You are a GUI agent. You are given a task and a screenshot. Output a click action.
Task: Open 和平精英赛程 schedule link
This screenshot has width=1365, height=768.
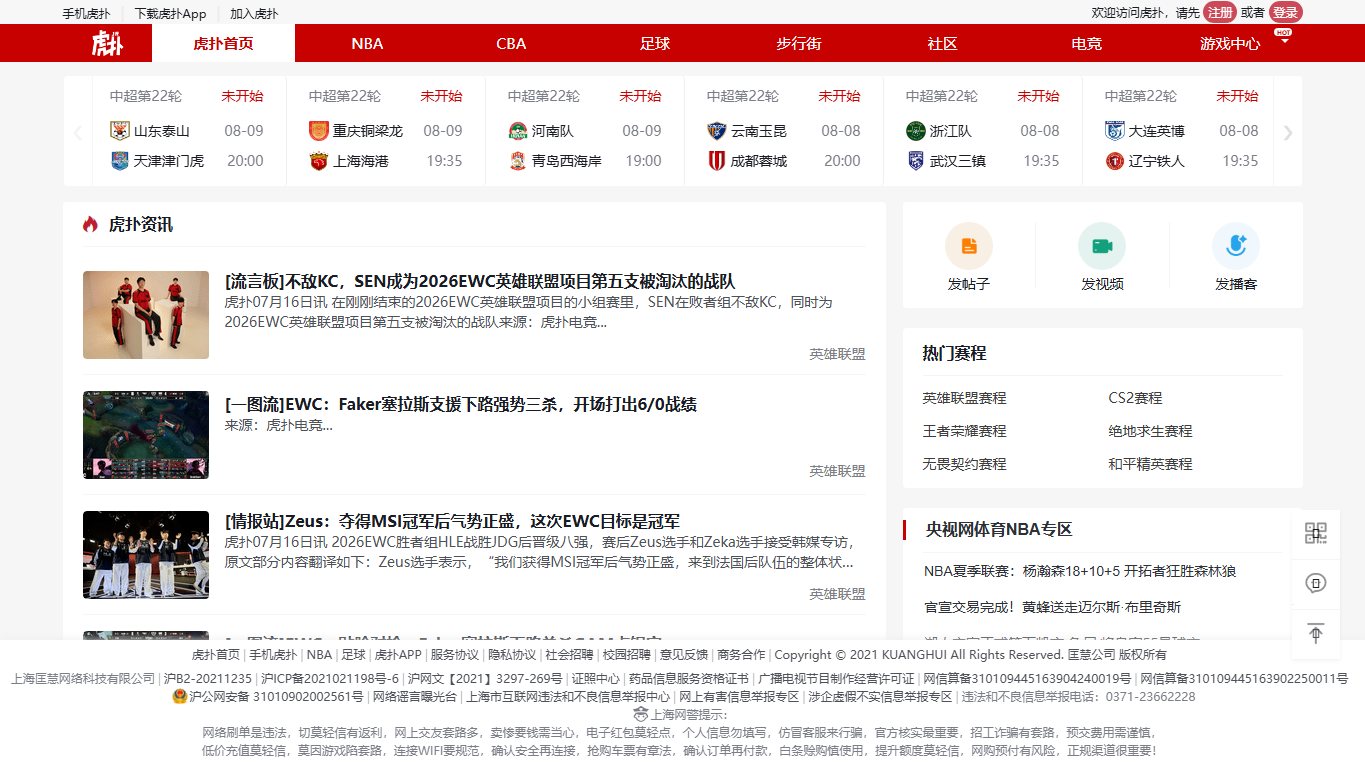tap(1150, 464)
